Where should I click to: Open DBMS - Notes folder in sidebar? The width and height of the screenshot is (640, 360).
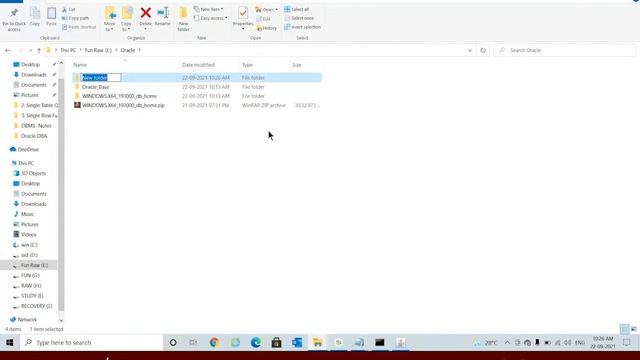click(36, 126)
